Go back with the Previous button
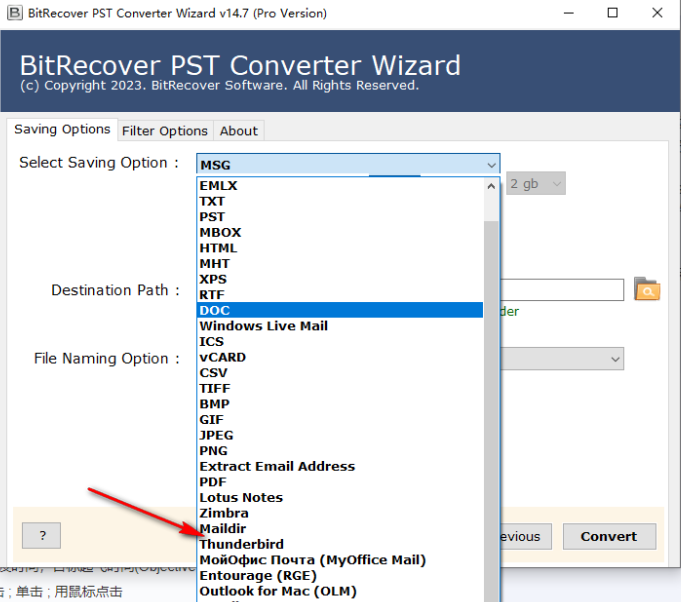Screen dimensions: 681x602 (526, 536)
